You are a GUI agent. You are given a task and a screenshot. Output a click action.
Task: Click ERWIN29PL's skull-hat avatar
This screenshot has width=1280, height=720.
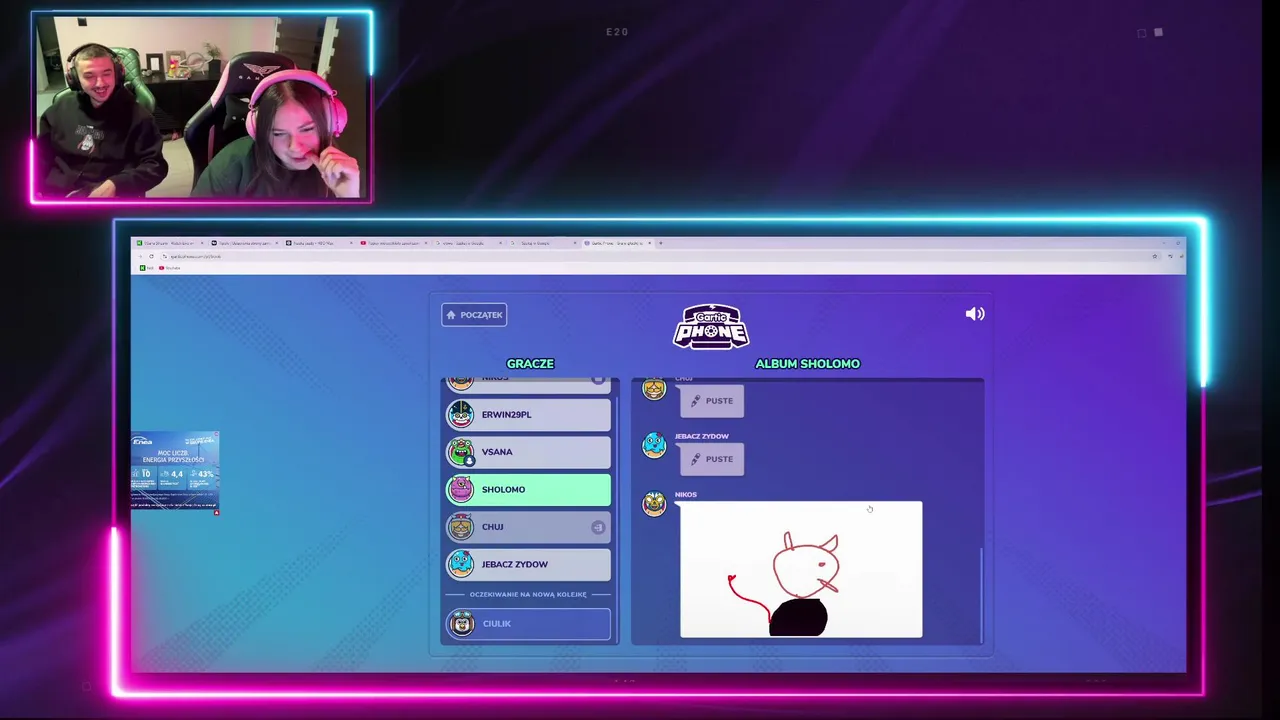(x=461, y=414)
